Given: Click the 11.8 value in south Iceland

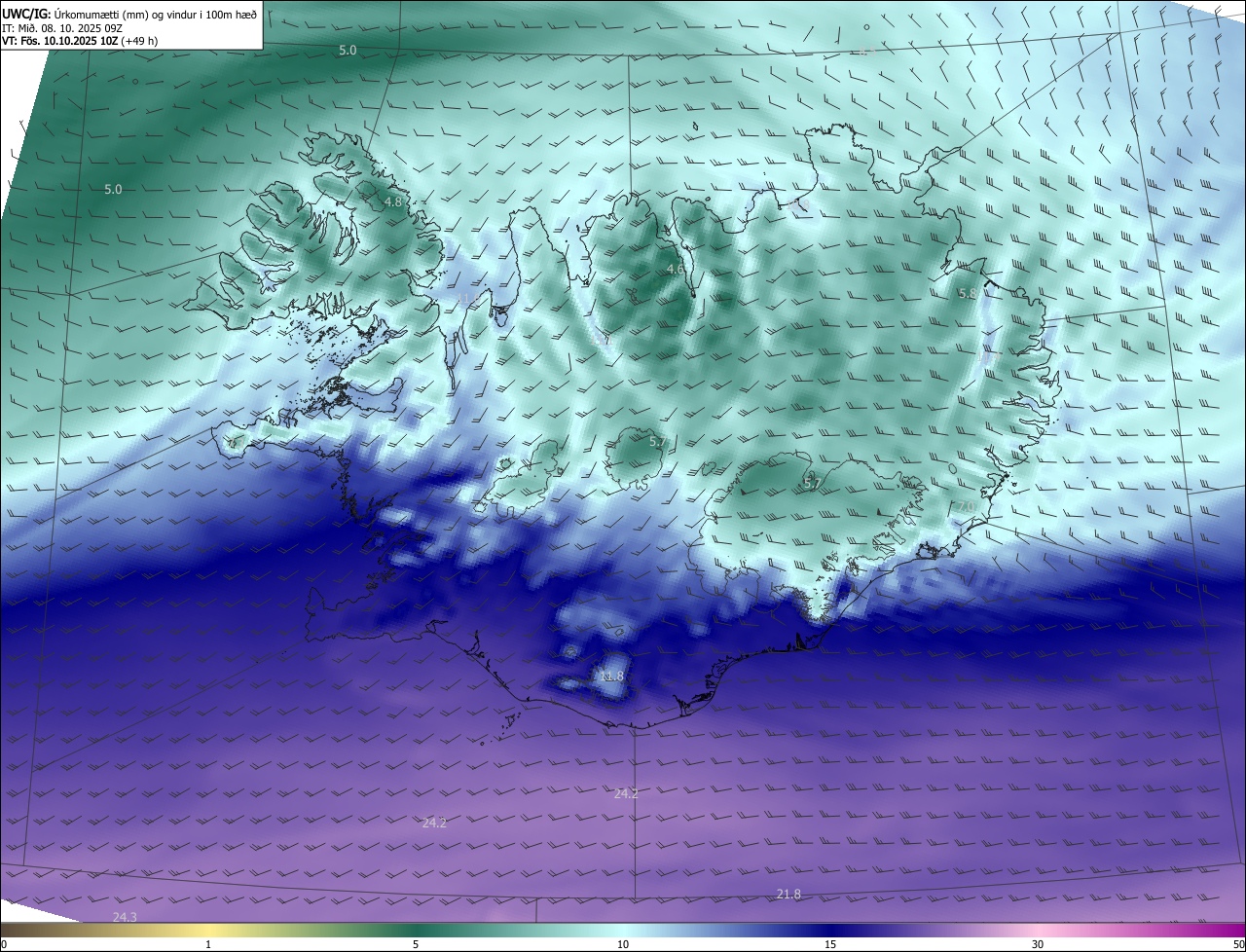Looking at the screenshot, I should click(611, 676).
